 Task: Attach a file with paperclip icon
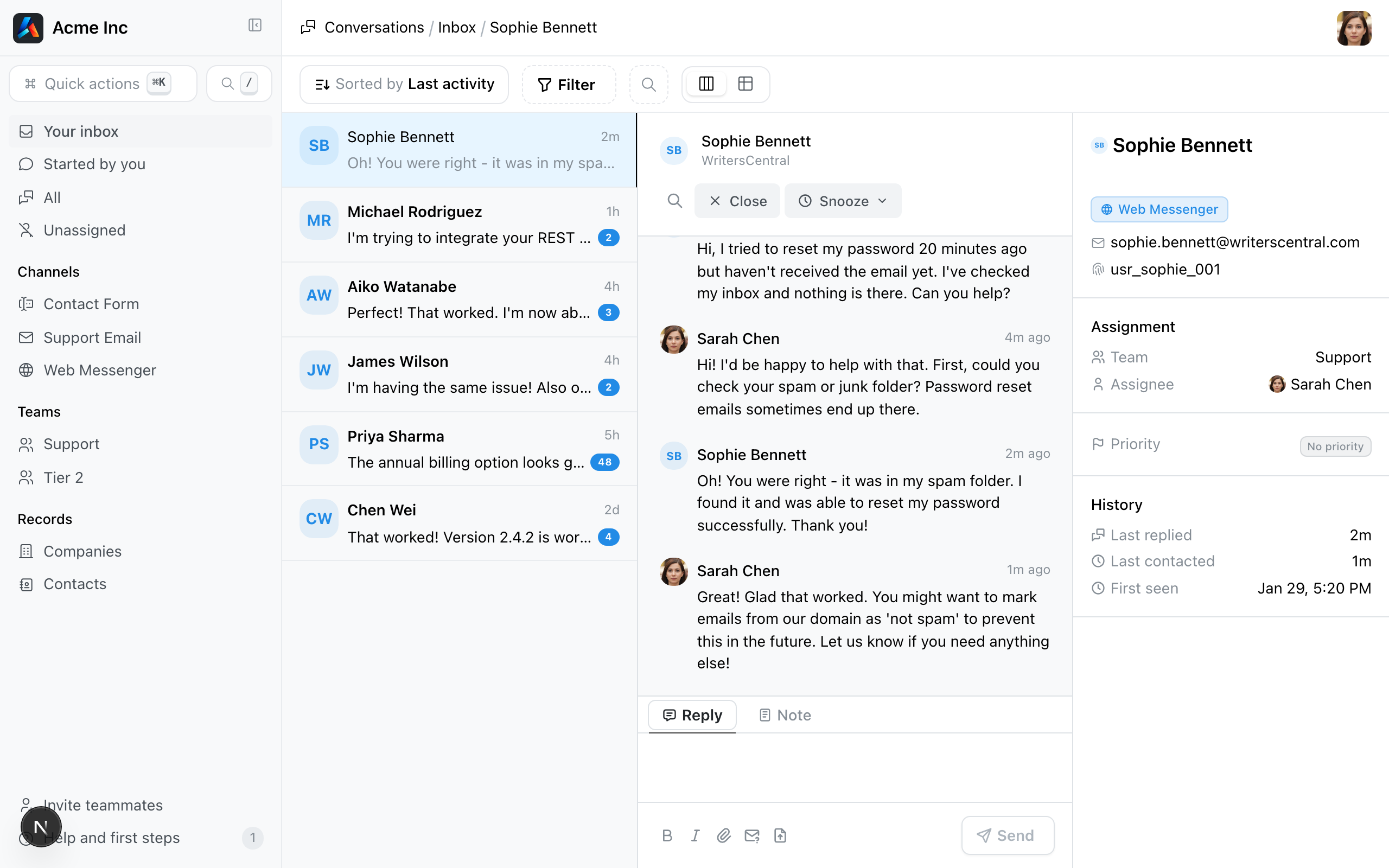click(723, 835)
